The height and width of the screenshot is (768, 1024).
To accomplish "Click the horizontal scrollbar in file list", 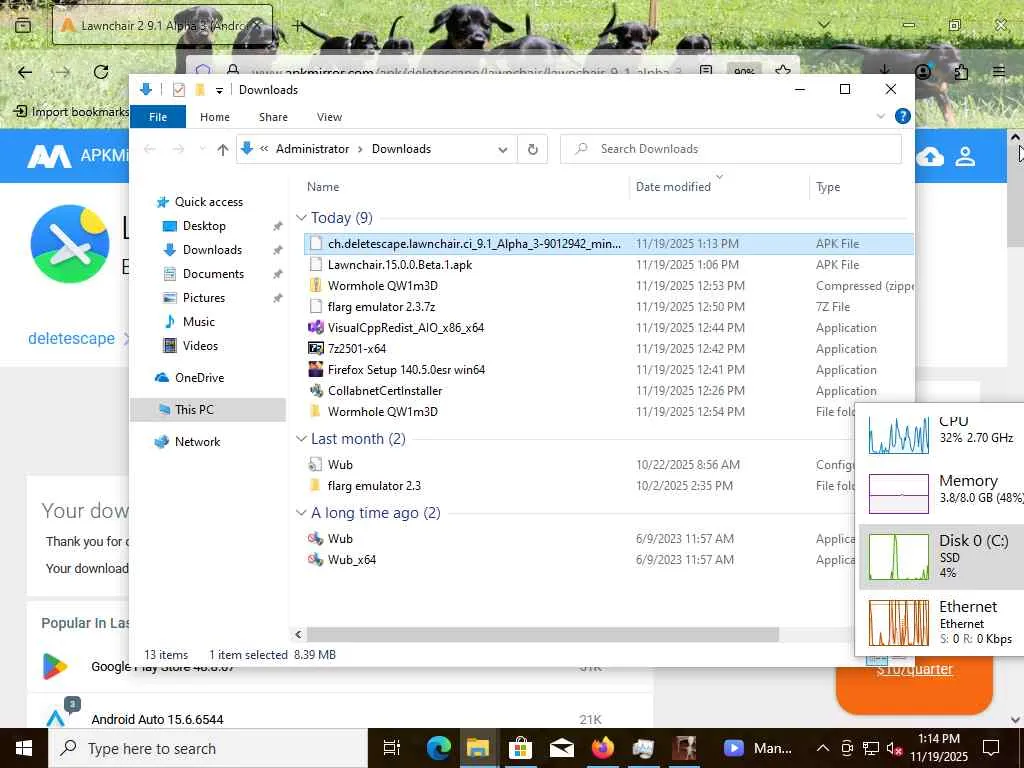I will click(542, 634).
